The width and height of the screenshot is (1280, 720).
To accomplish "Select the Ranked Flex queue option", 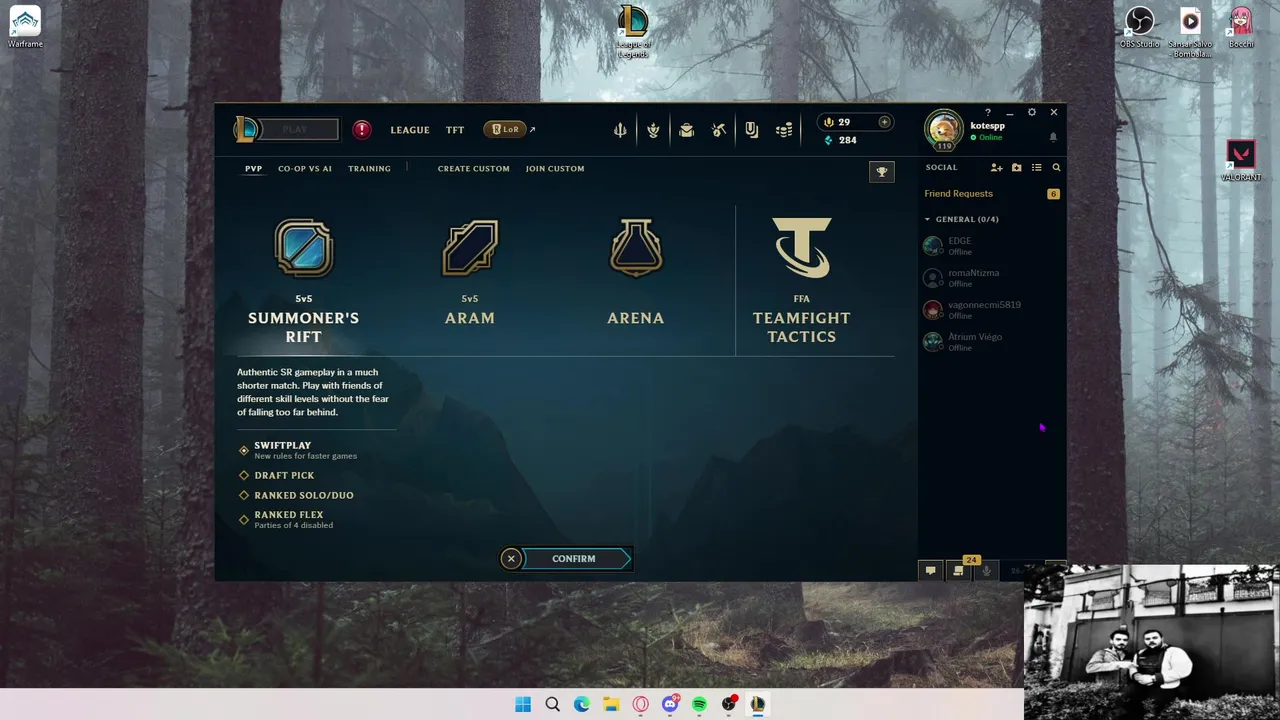I will (286, 519).
